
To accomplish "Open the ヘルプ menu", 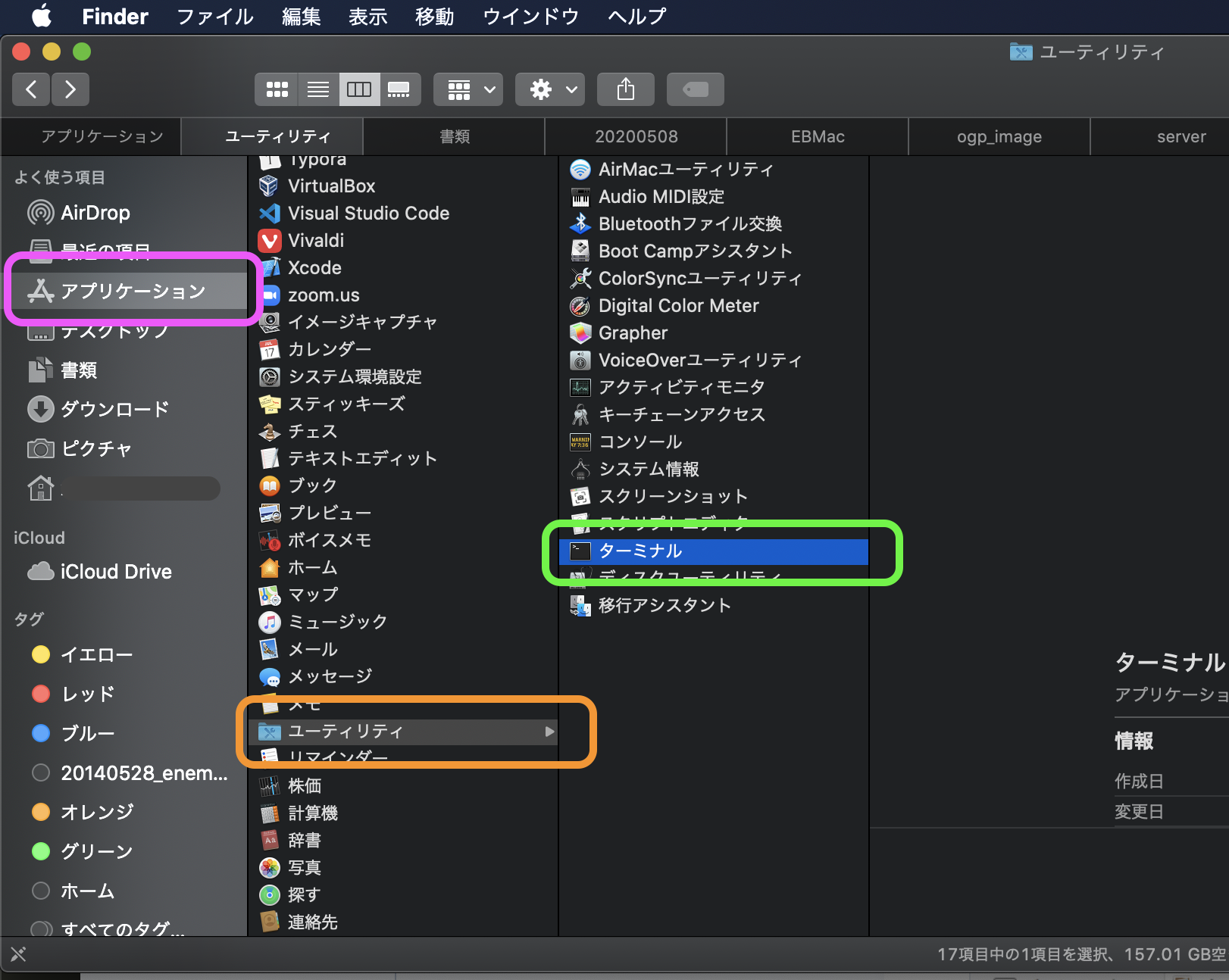I will point(636,16).
